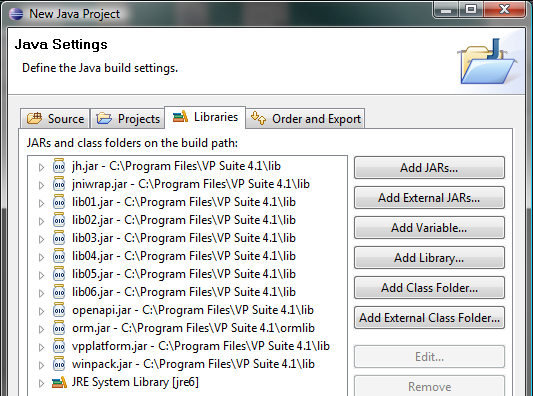The width and height of the screenshot is (533, 396).
Task: Click the jar icon beside jh.jar
Action: click(x=59, y=166)
